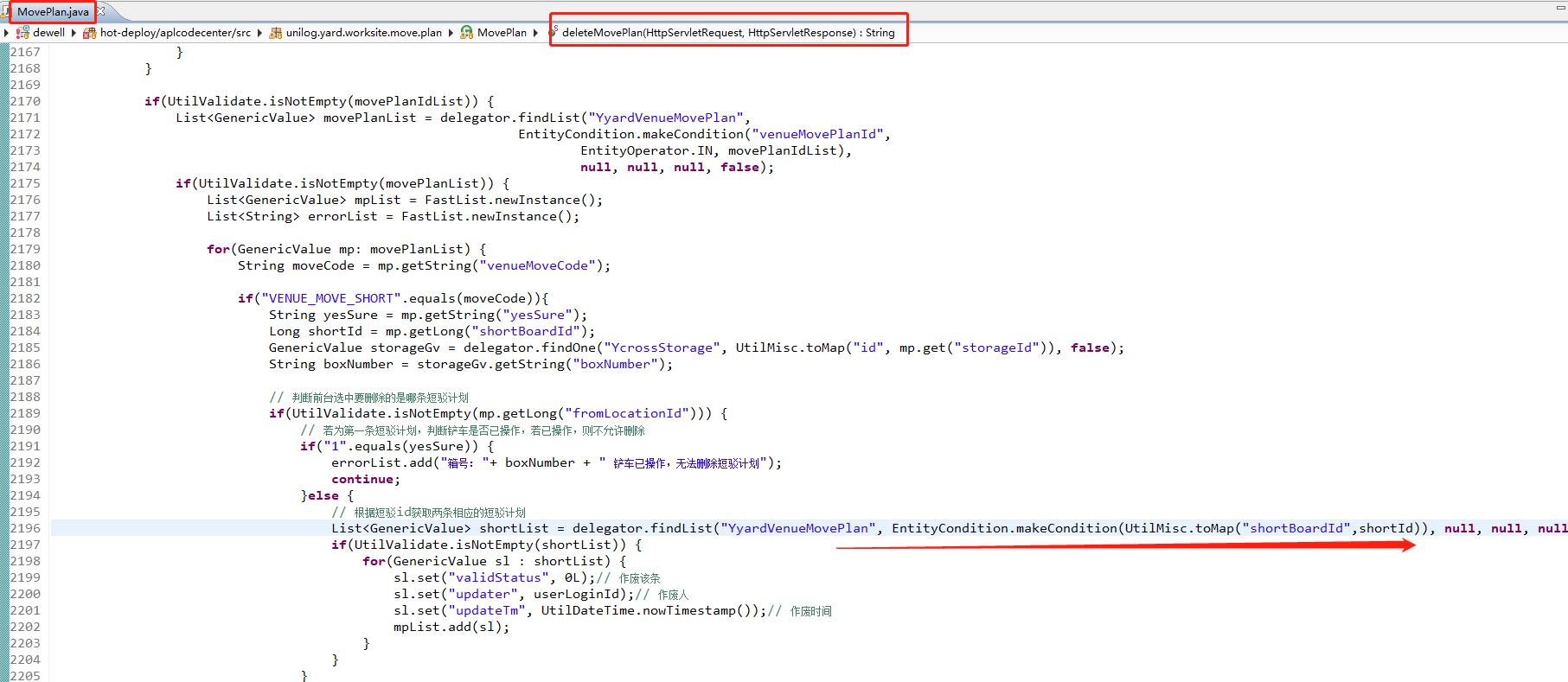Select the dewell breadcrumb item
The height and width of the screenshot is (682, 1568).
point(49,33)
